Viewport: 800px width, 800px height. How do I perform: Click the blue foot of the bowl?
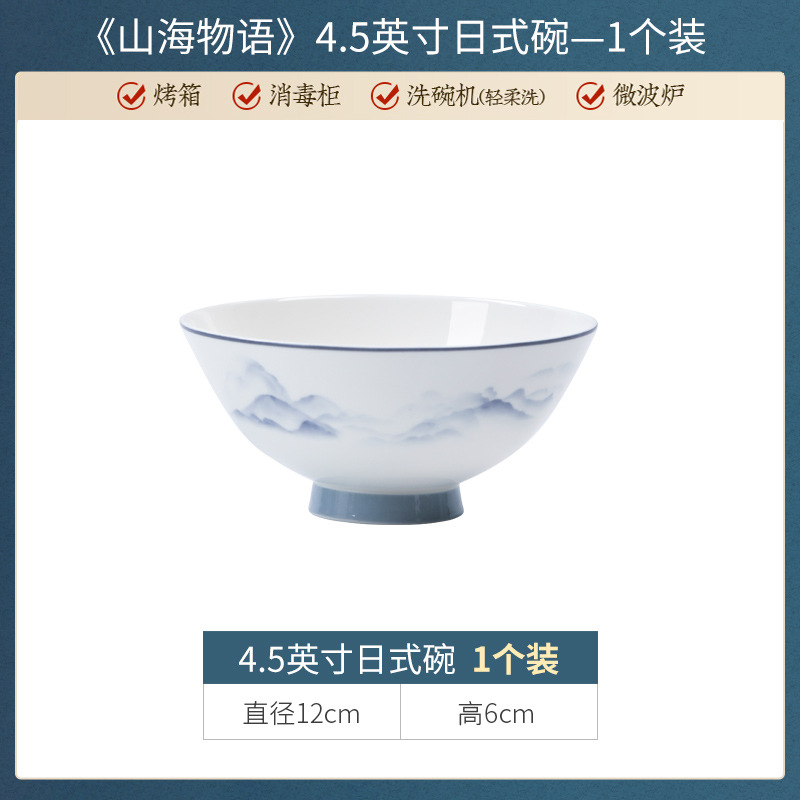pos(386,503)
